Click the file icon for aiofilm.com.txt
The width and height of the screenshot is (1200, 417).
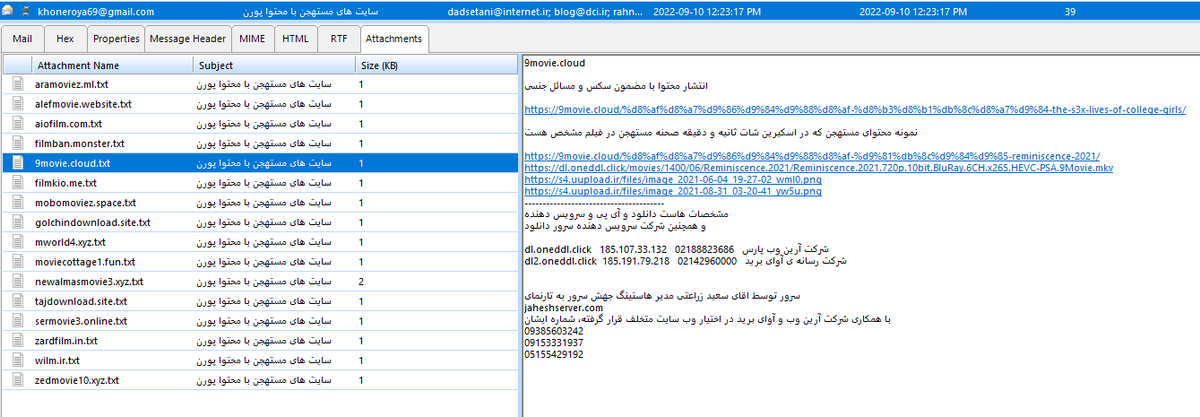[x=18, y=124]
